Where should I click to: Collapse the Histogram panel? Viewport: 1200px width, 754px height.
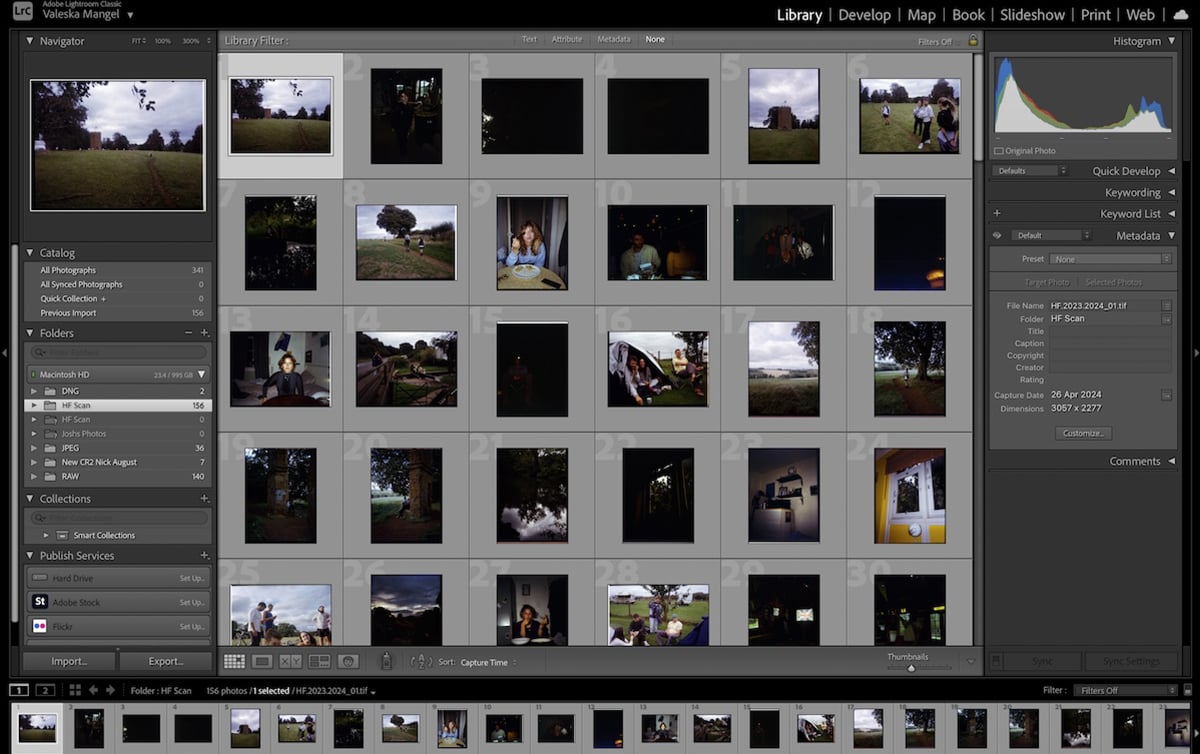(1172, 41)
